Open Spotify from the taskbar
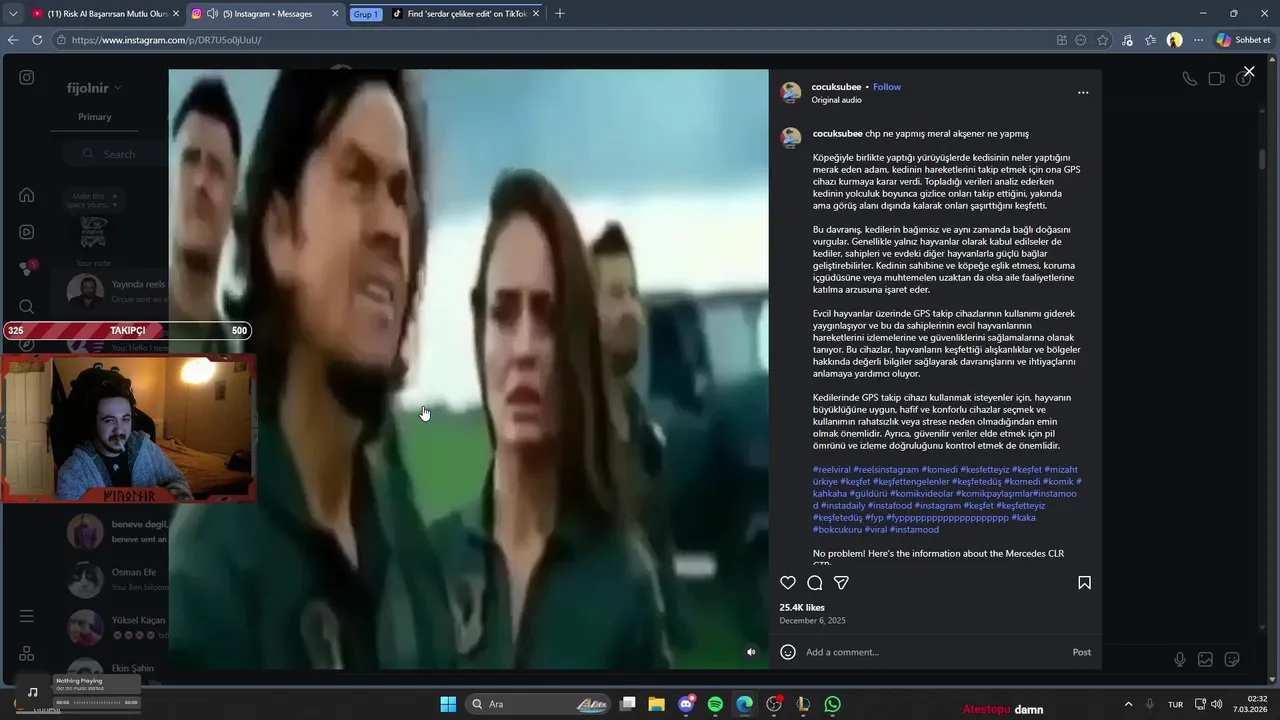Screen dimensions: 1280x720 [x=715, y=704]
